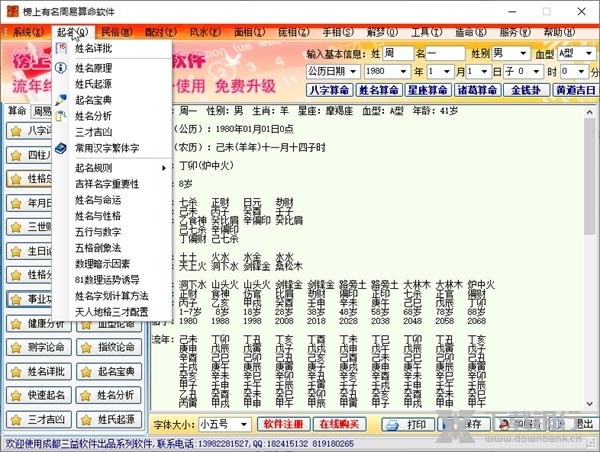Open the year dropdown showing 1980
Image resolution: width=600 pixels, height=452 pixels.
tap(403, 71)
